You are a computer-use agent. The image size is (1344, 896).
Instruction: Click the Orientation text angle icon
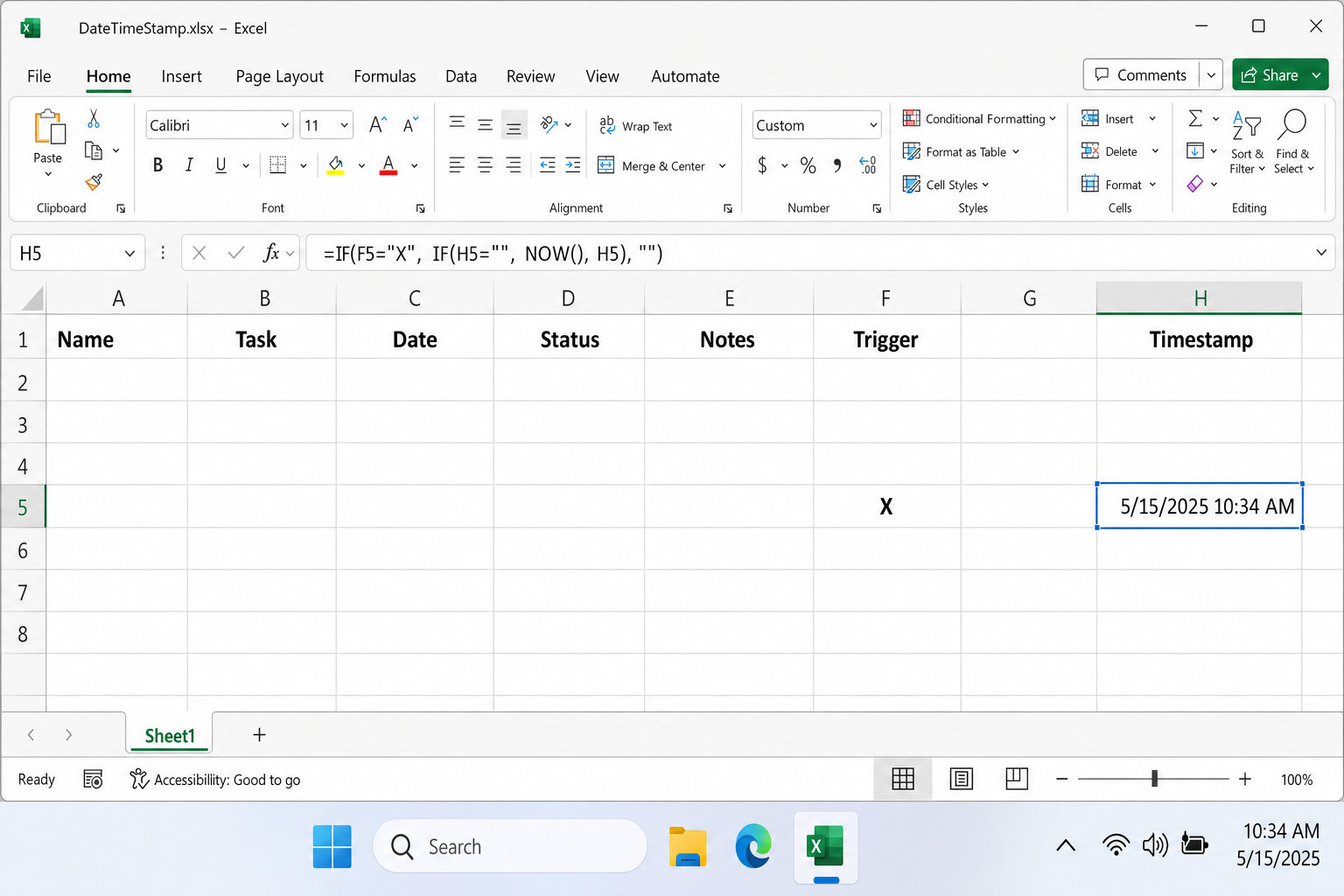click(x=549, y=124)
